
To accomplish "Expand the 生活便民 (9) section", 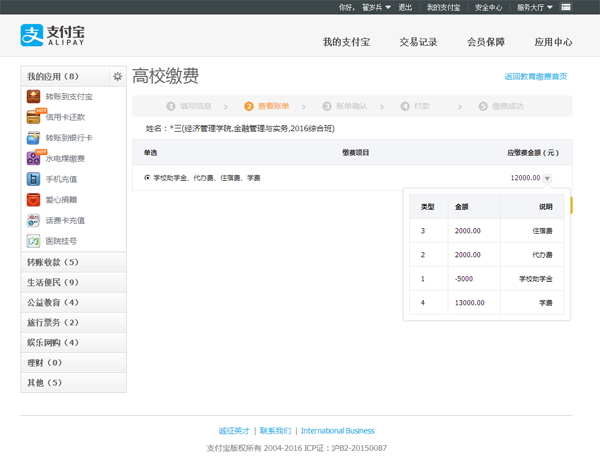I will (x=73, y=283).
